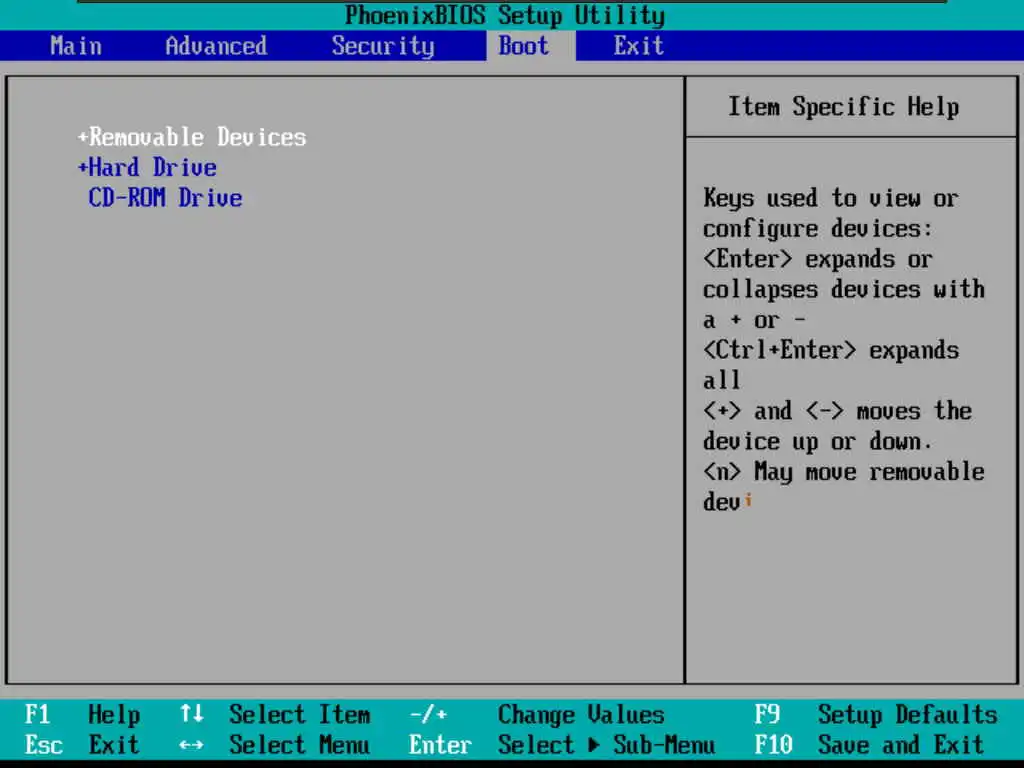The width and height of the screenshot is (1024, 768).
Task: Click the 'Select Item' footer text
Action: click(300, 714)
